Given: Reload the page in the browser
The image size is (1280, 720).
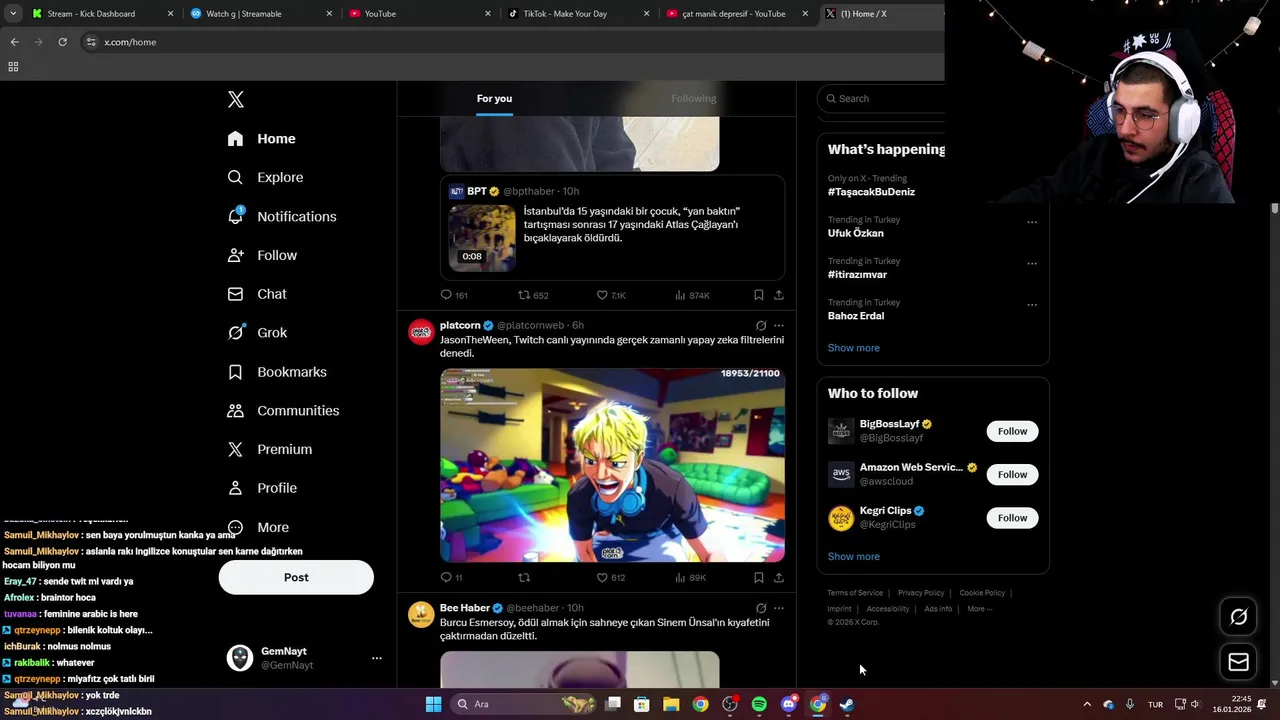Looking at the screenshot, I should pos(62,42).
